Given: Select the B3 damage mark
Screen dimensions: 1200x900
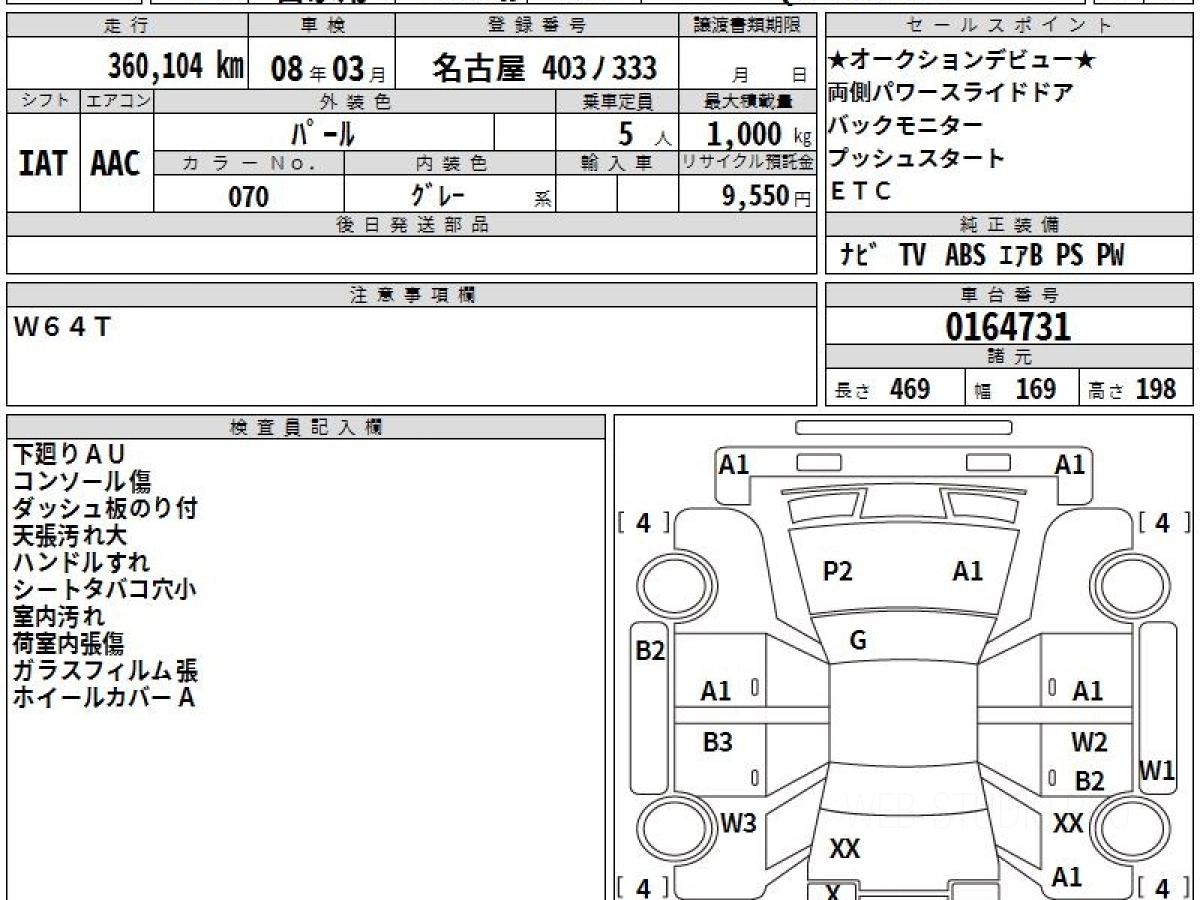Looking at the screenshot, I should pos(717,742).
